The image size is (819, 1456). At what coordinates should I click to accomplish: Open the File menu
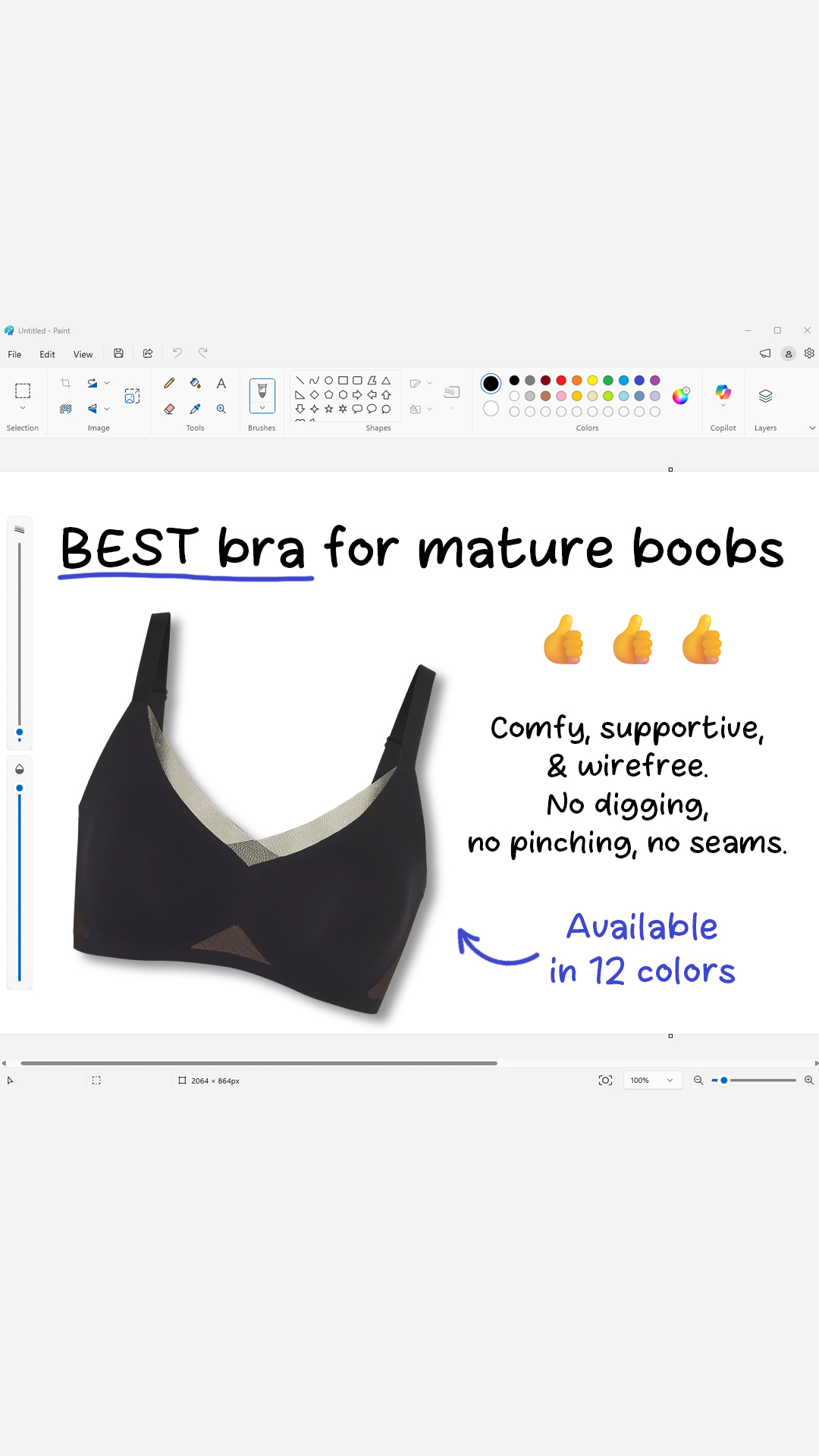(x=14, y=354)
